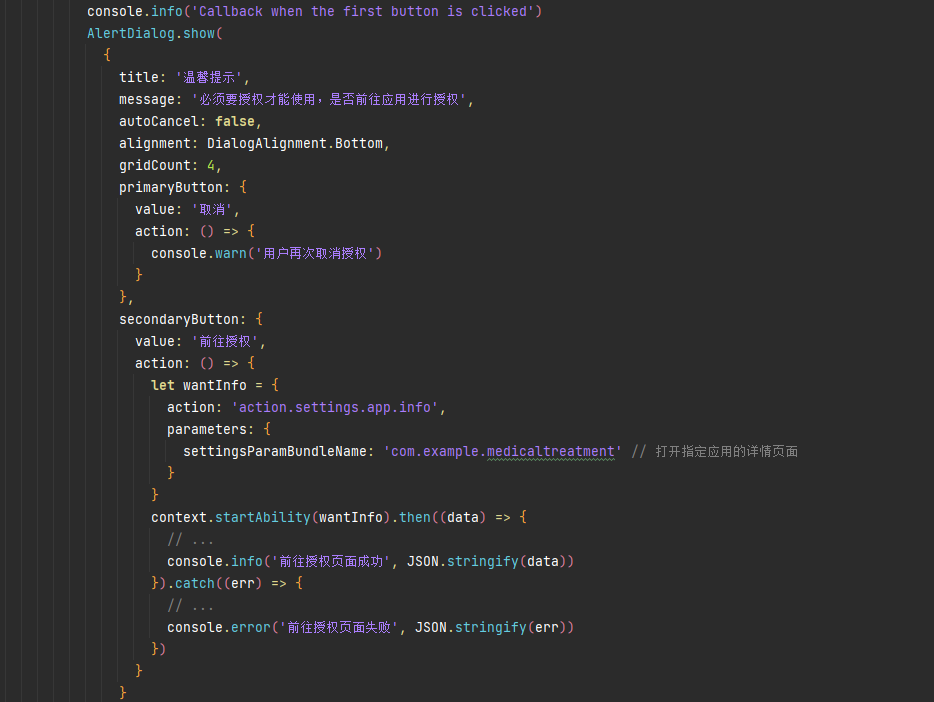Click the title value '温馨提示'
This screenshot has height=702, width=934.
click(x=209, y=77)
